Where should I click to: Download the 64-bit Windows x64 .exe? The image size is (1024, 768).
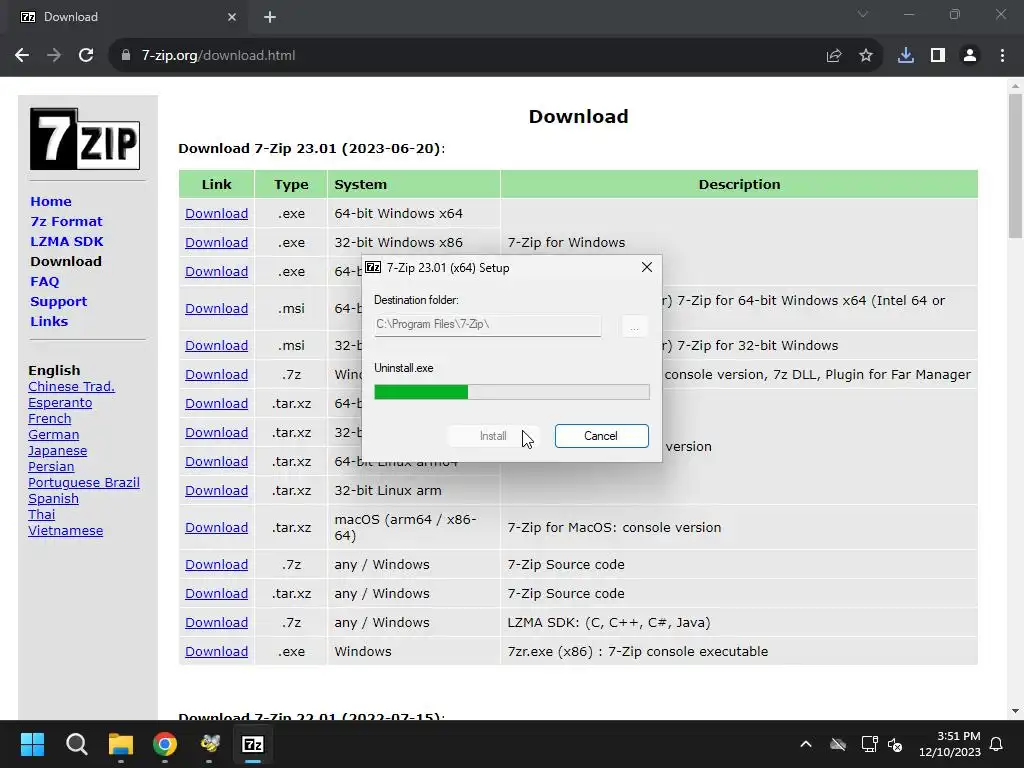click(216, 214)
